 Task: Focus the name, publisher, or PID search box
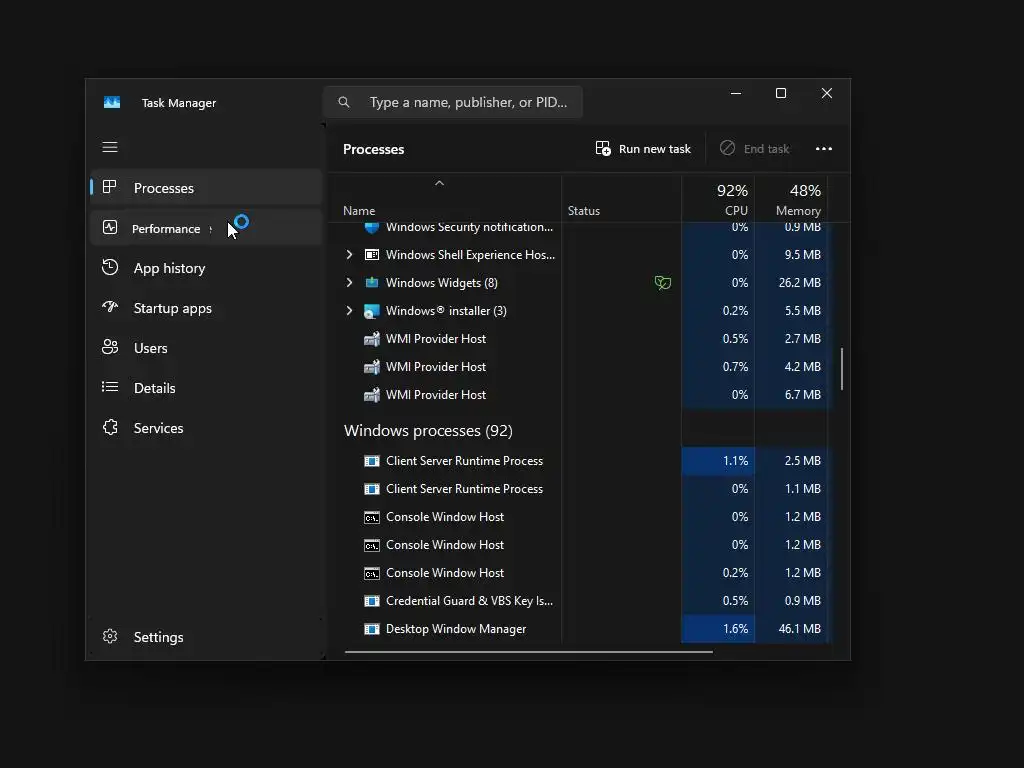coord(453,102)
